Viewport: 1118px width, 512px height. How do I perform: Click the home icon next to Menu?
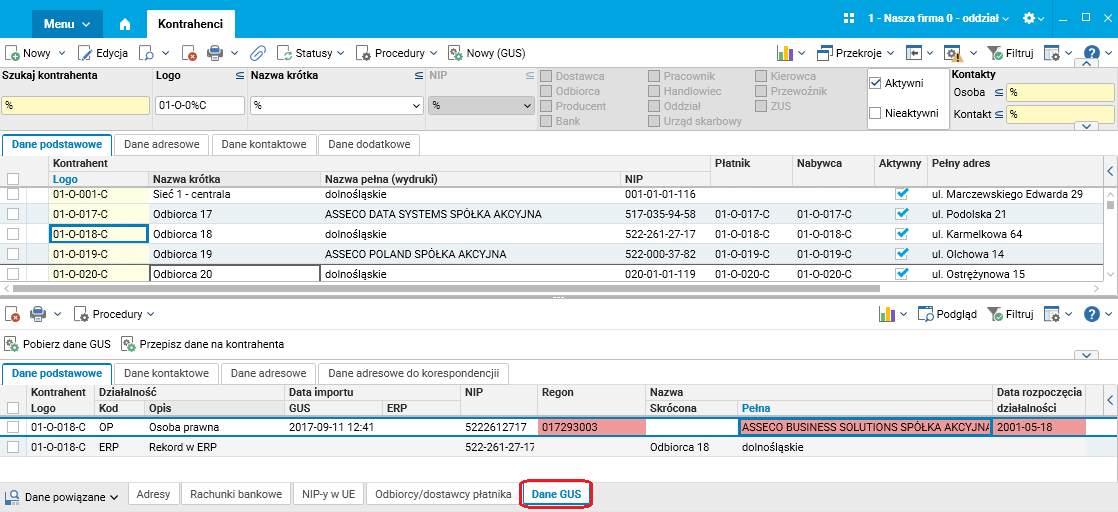[125, 22]
